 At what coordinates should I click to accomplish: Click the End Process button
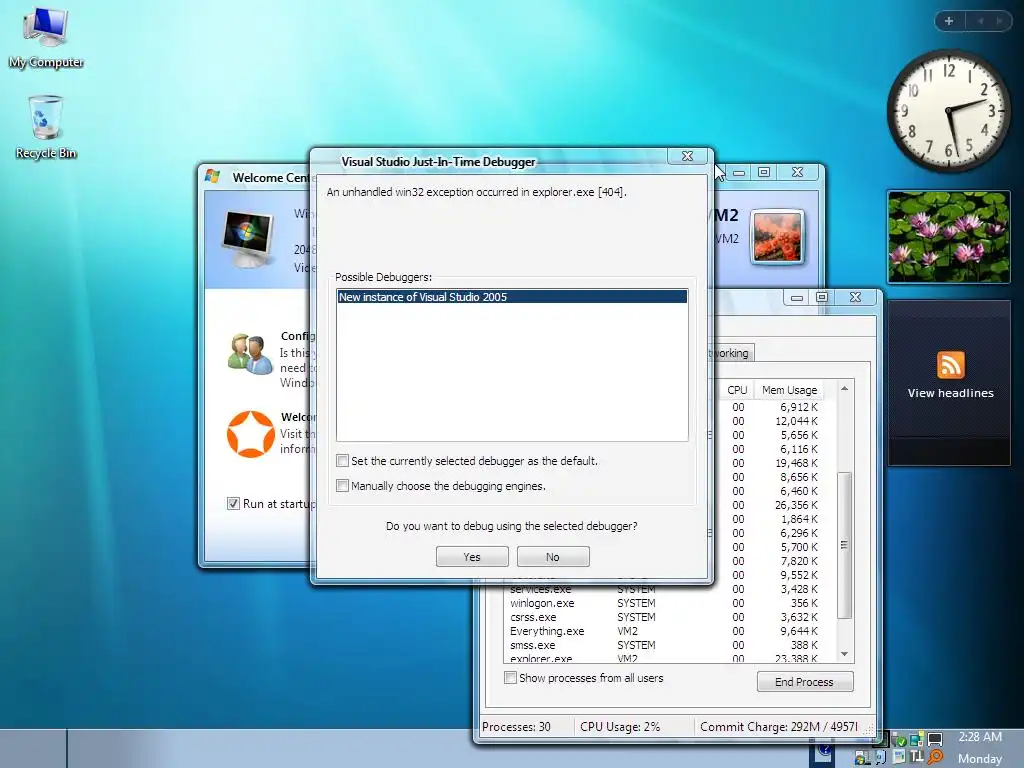(805, 682)
